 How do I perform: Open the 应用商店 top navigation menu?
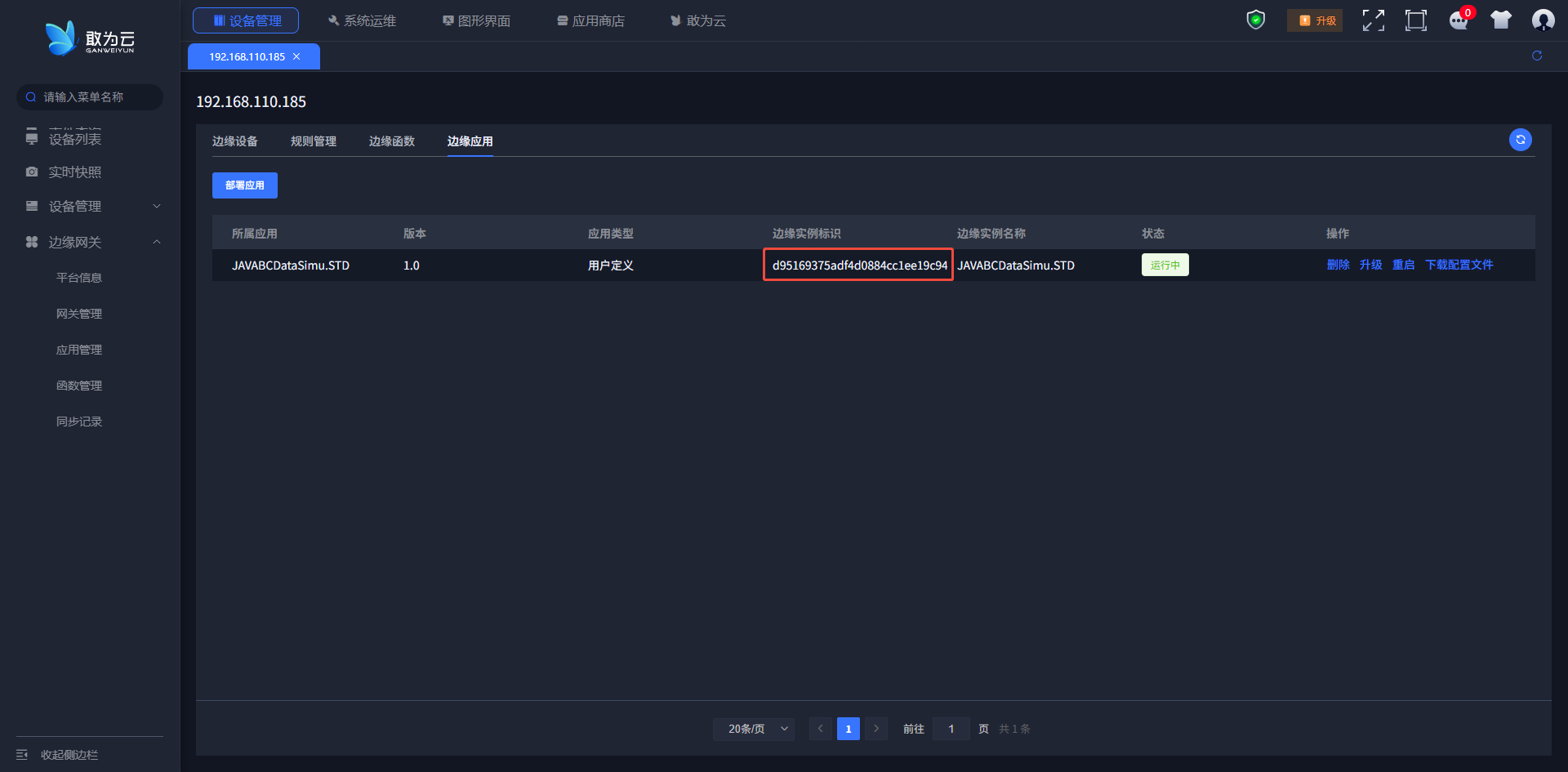[590, 20]
